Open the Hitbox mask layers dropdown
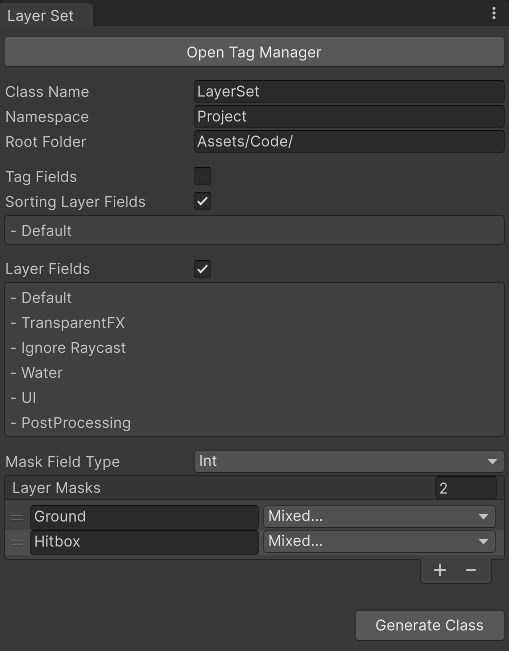Viewport: 509px width, 651px height. [379, 541]
